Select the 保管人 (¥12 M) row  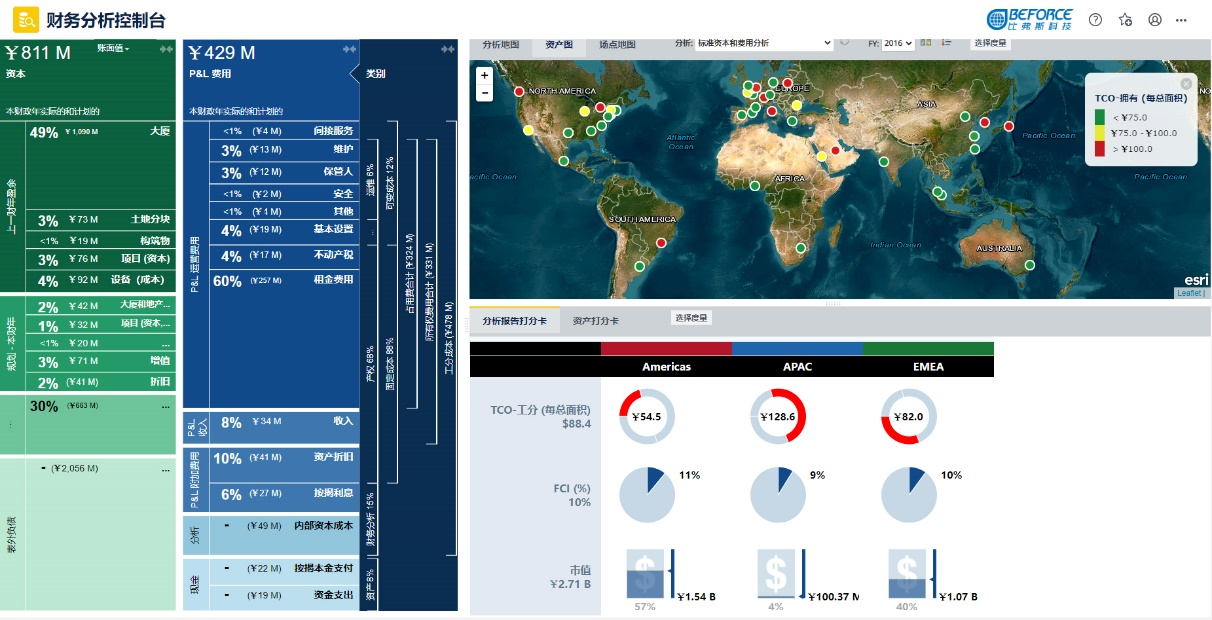tap(284, 173)
